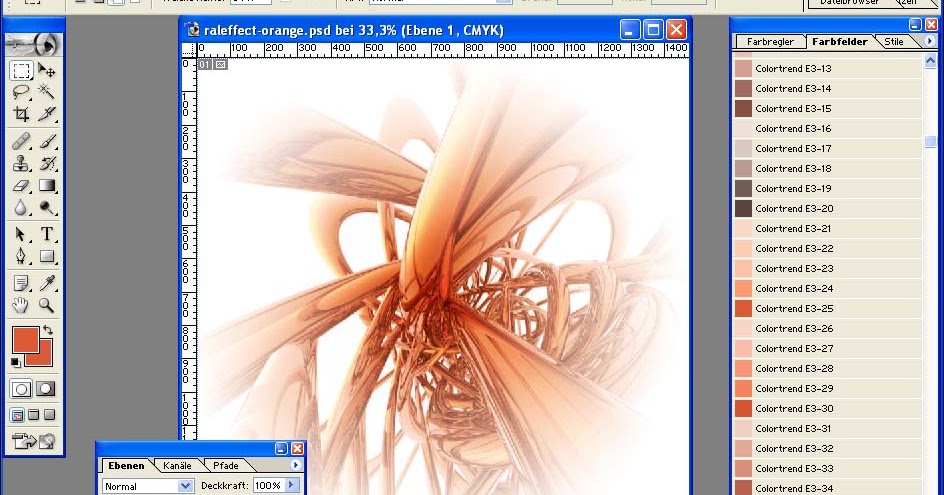Pick the Clone Stamp tool
Viewport: 944px width, 495px height.
tap(21, 163)
